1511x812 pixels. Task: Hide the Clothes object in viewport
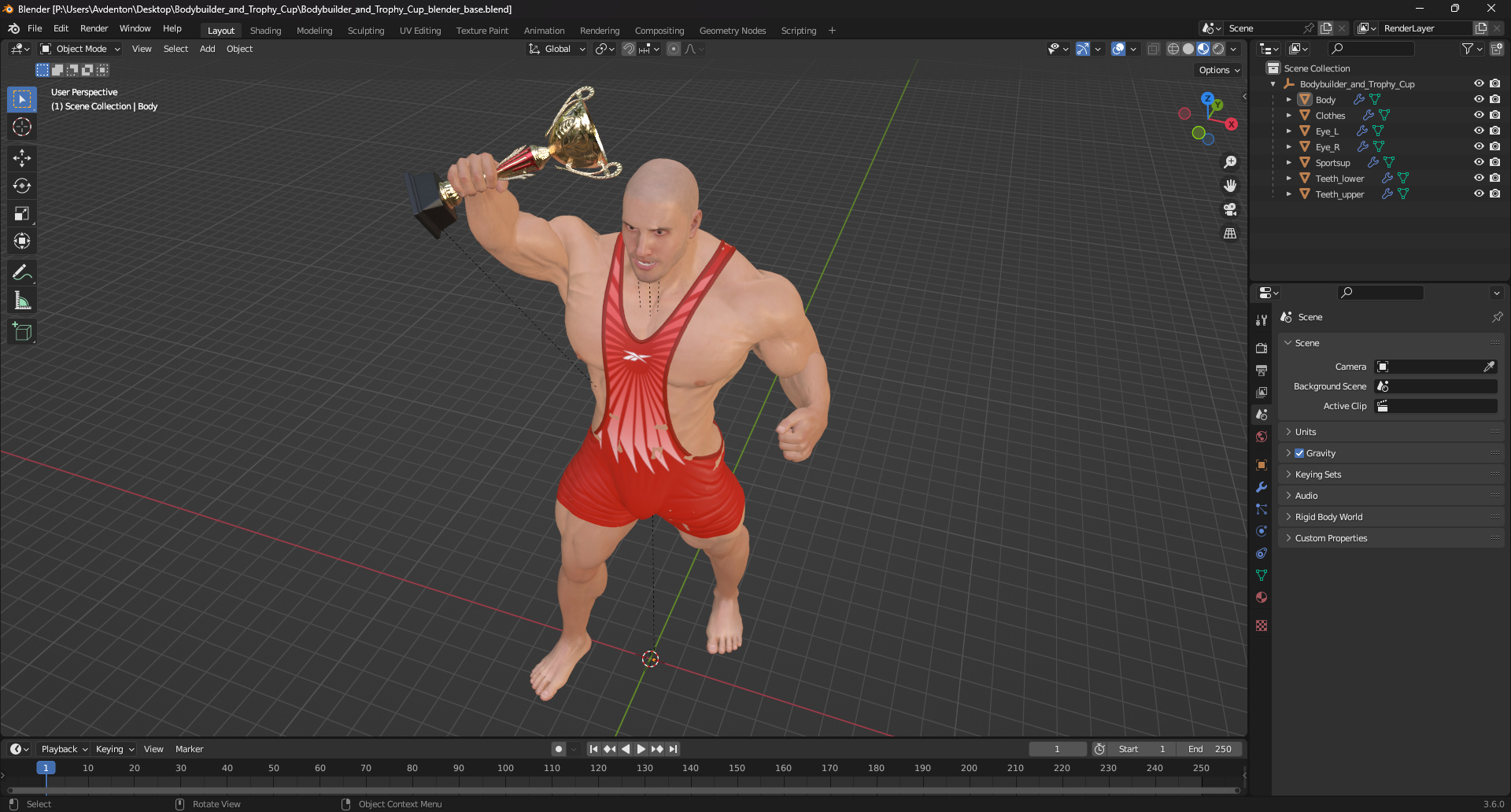coord(1479,115)
